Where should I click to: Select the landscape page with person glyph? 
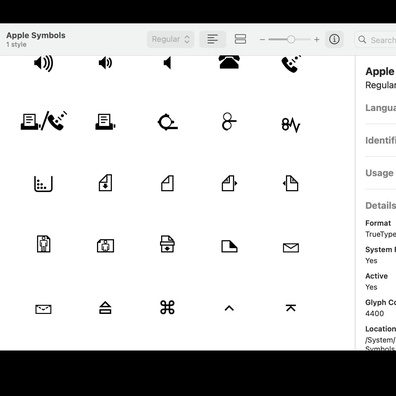click(105, 246)
